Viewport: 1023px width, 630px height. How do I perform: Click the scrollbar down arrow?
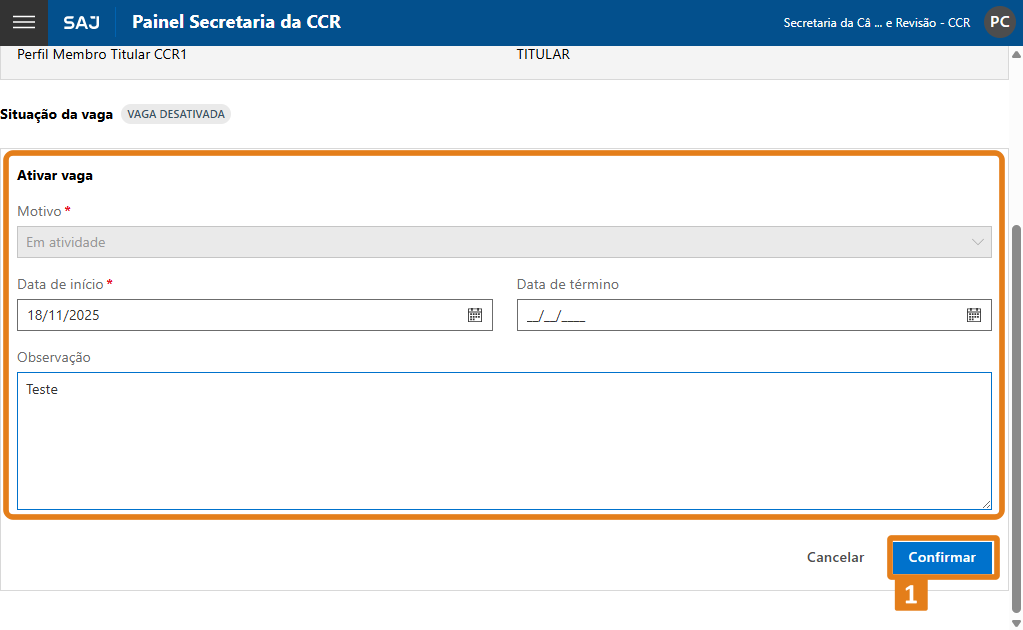coord(1017,622)
